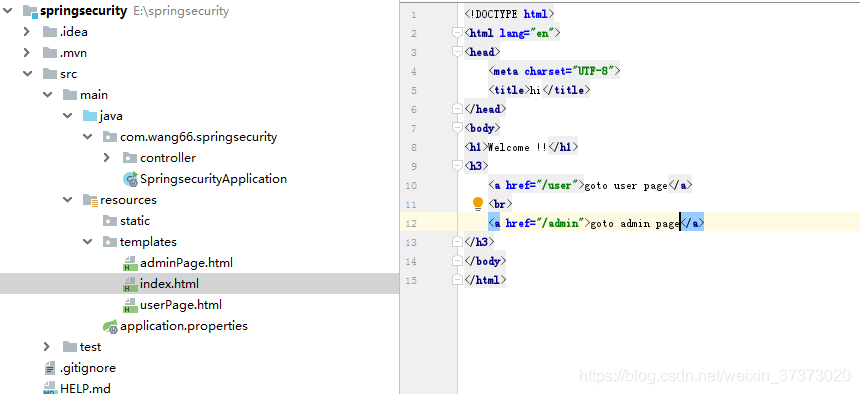This screenshot has width=860, height=394.
Task: Click the yellow intention lightbulb icon
Action: 478,204
